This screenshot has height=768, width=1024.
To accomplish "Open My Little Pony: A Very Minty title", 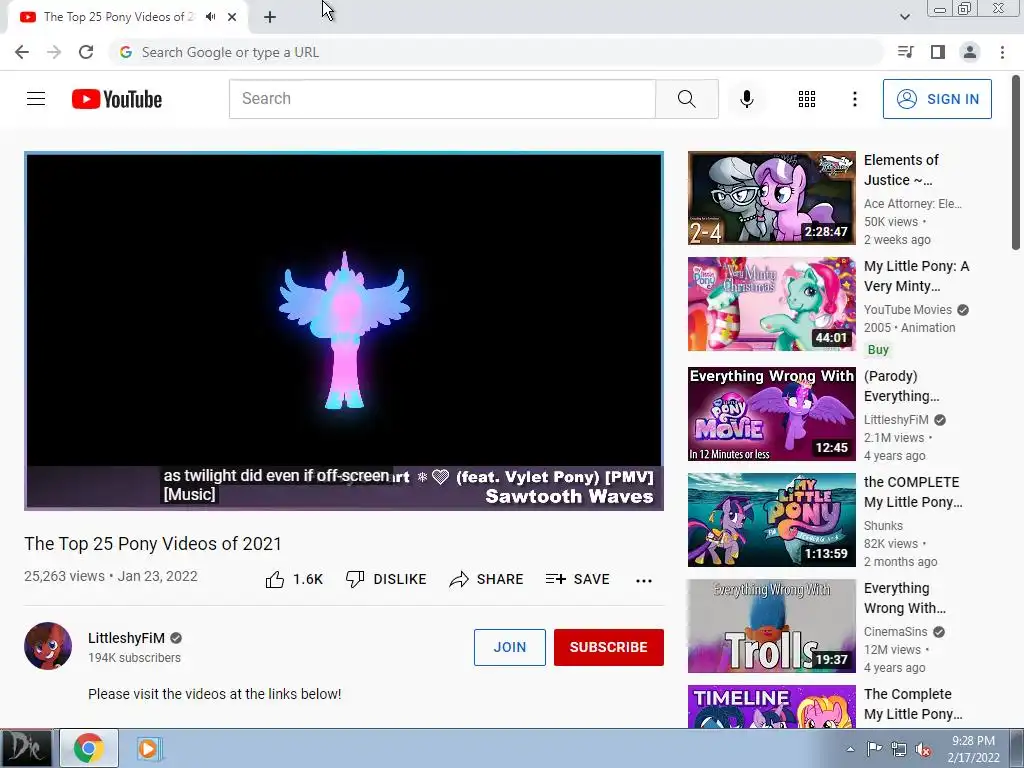I will click(916, 276).
